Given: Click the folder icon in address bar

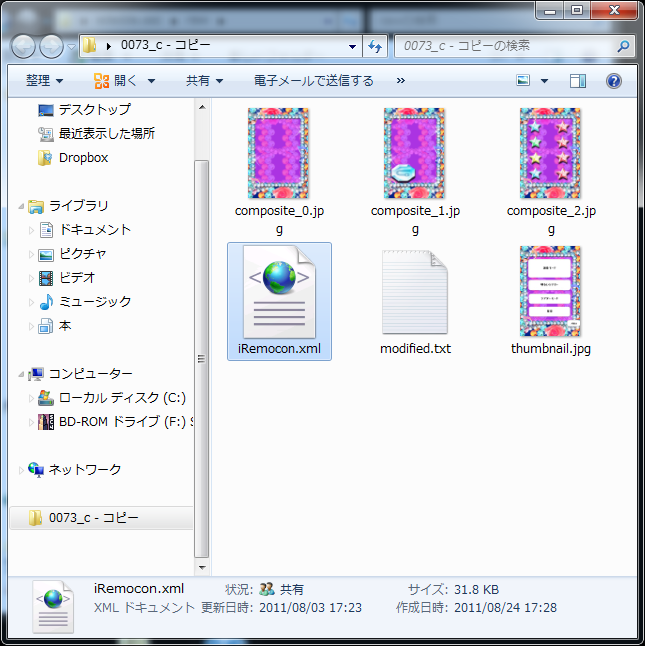Looking at the screenshot, I should pyautogui.click(x=89, y=45).
